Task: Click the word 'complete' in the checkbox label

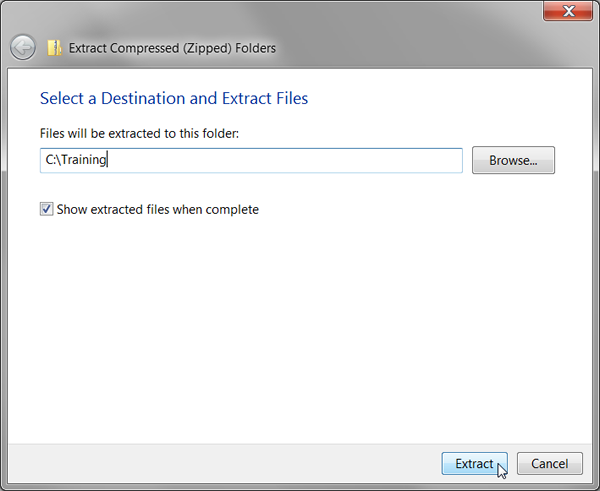Action: (x=232, y=210)
